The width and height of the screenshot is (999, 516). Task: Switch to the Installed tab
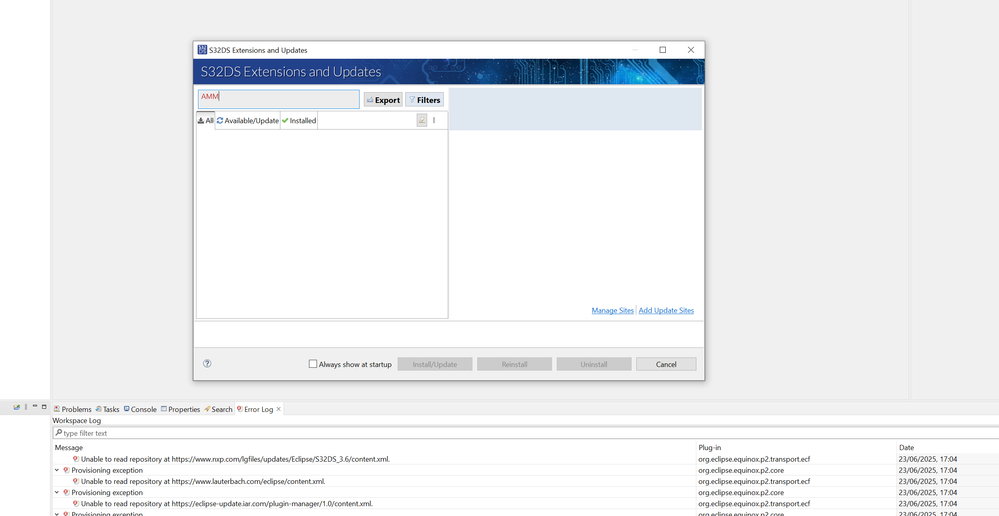point(299,120)
